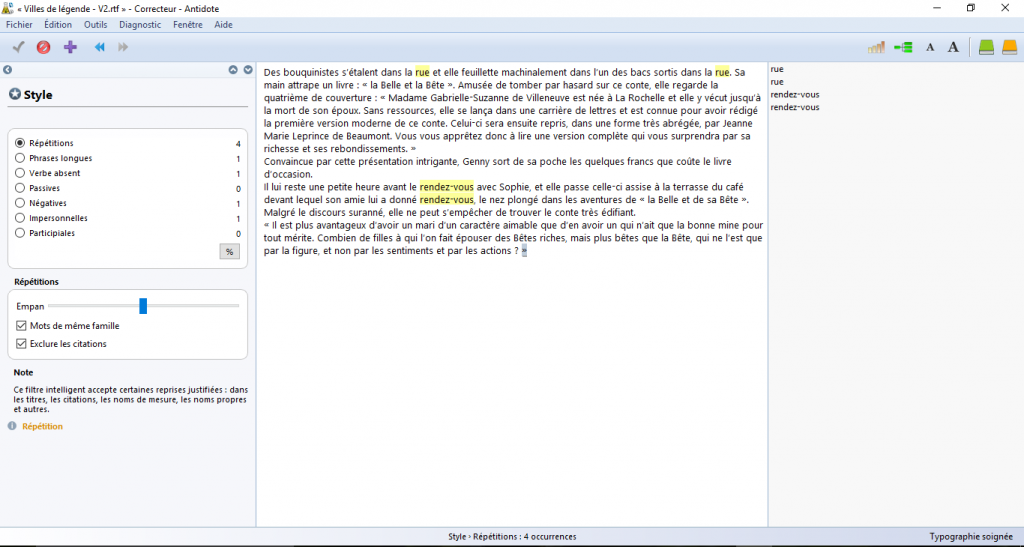Click in the text paragraph starting 'Convaincue par cette'
Viewport: 1024px width, 547px height.
click(x=497, y=168)
